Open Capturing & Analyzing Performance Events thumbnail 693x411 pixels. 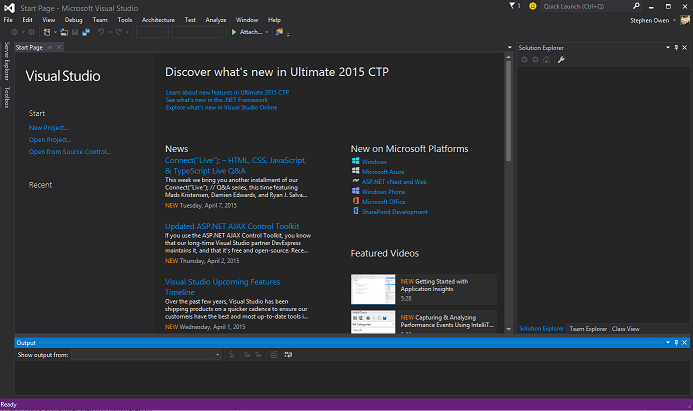[x=373, y=322]
